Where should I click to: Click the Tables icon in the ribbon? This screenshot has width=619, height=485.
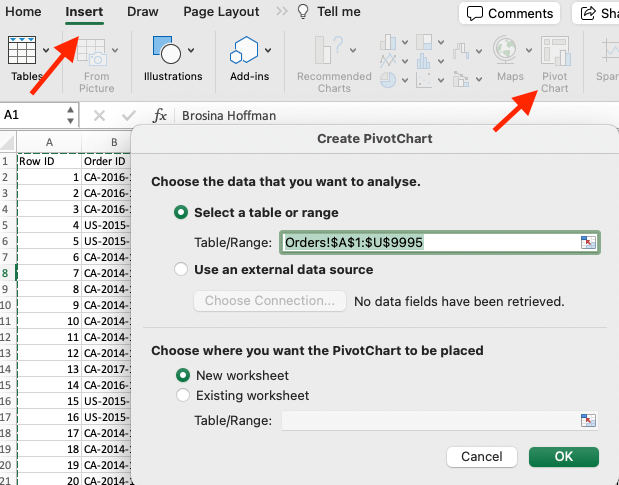pyautogui.click(x=24, y=52)
